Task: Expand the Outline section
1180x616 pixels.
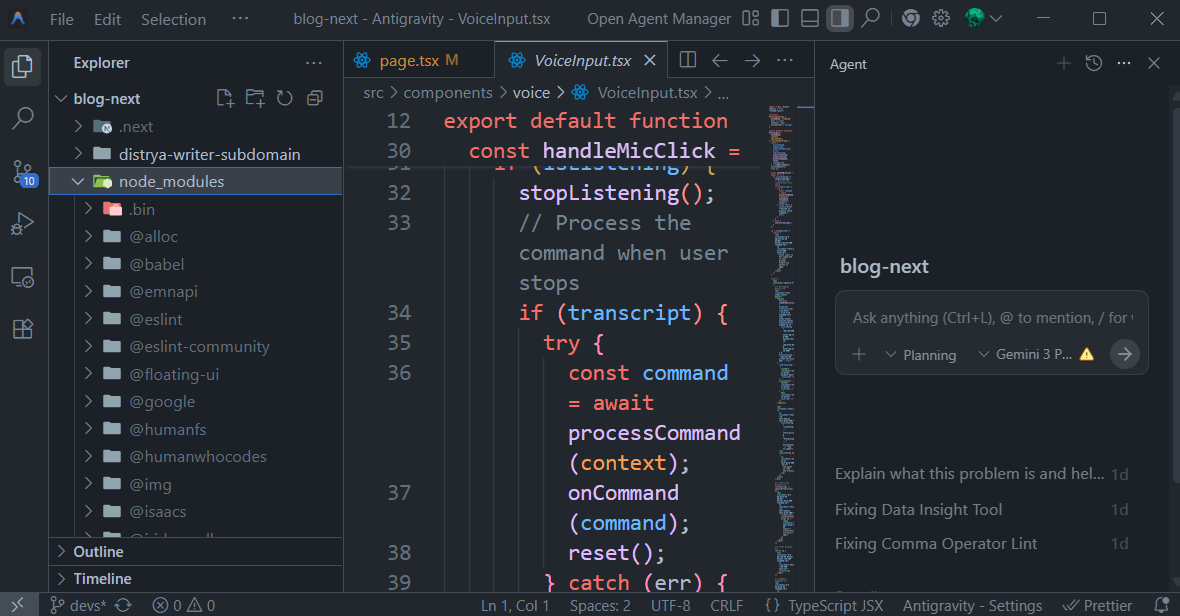Action: [196, 551]
